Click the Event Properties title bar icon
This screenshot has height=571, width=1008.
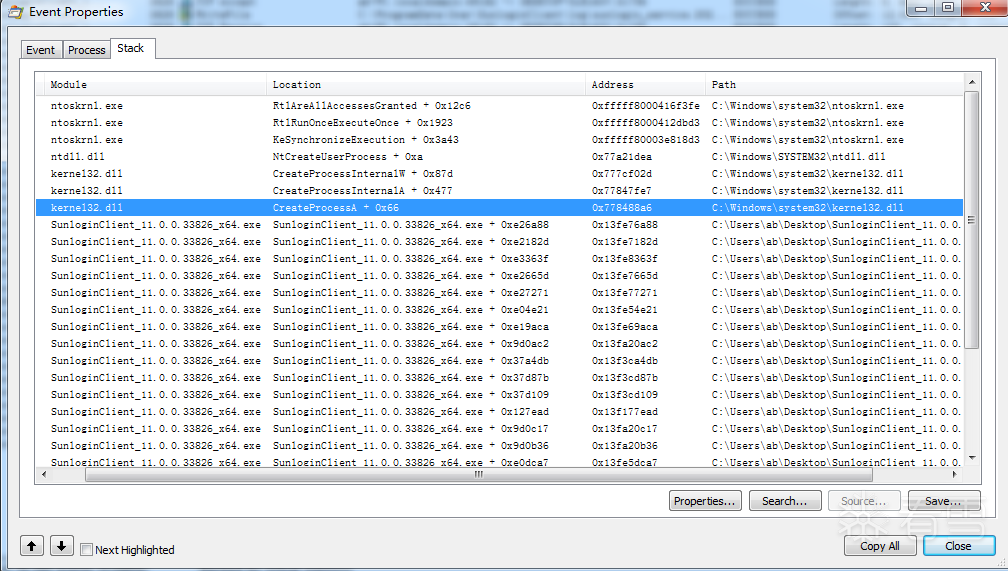click(x=15, y=12)
